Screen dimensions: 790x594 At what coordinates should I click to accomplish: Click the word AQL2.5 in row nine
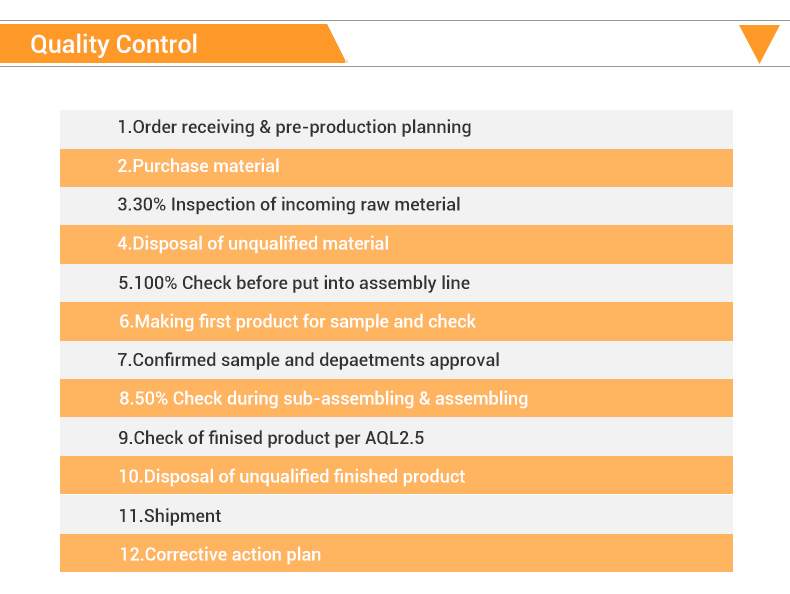[394, 437]
